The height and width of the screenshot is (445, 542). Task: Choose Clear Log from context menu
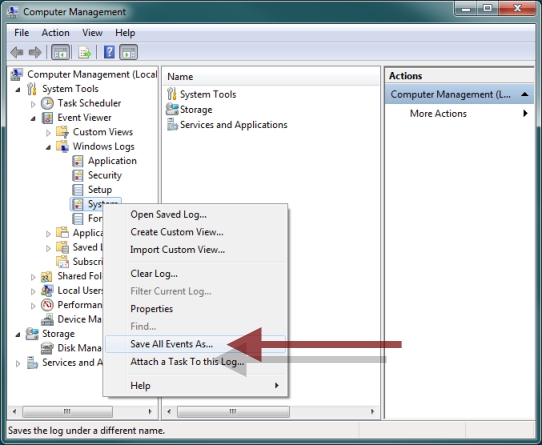[x=195, y=274]
